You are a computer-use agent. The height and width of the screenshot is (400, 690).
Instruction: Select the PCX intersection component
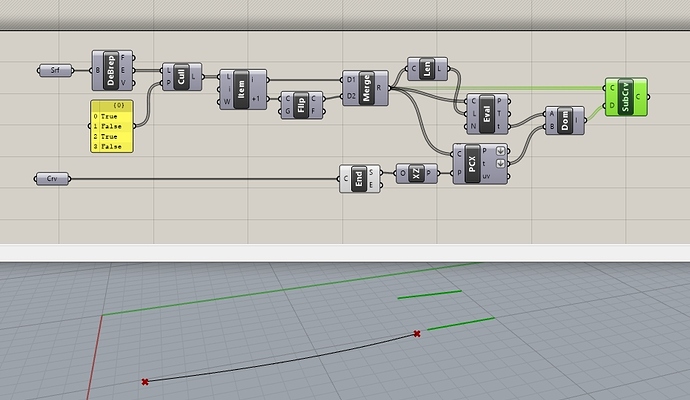click(x=480, y=164)
